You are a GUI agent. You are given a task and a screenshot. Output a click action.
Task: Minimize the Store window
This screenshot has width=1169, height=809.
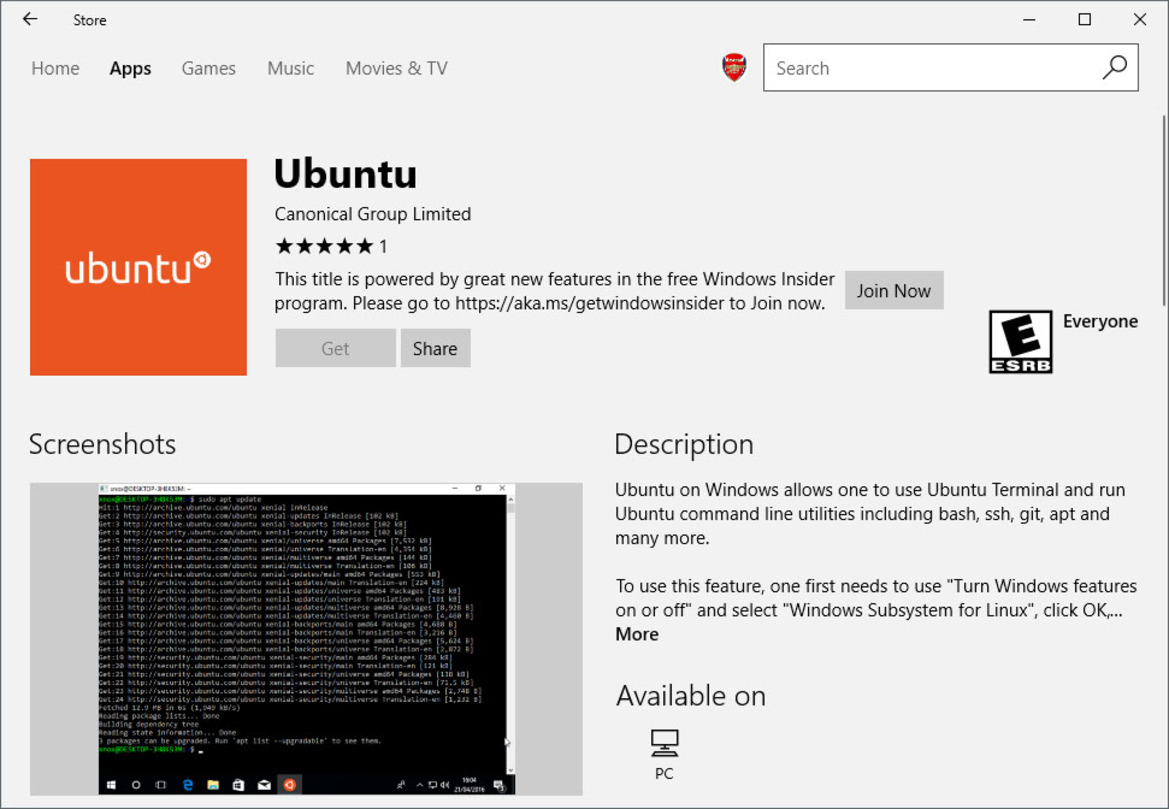click(x=1030, y=19)
